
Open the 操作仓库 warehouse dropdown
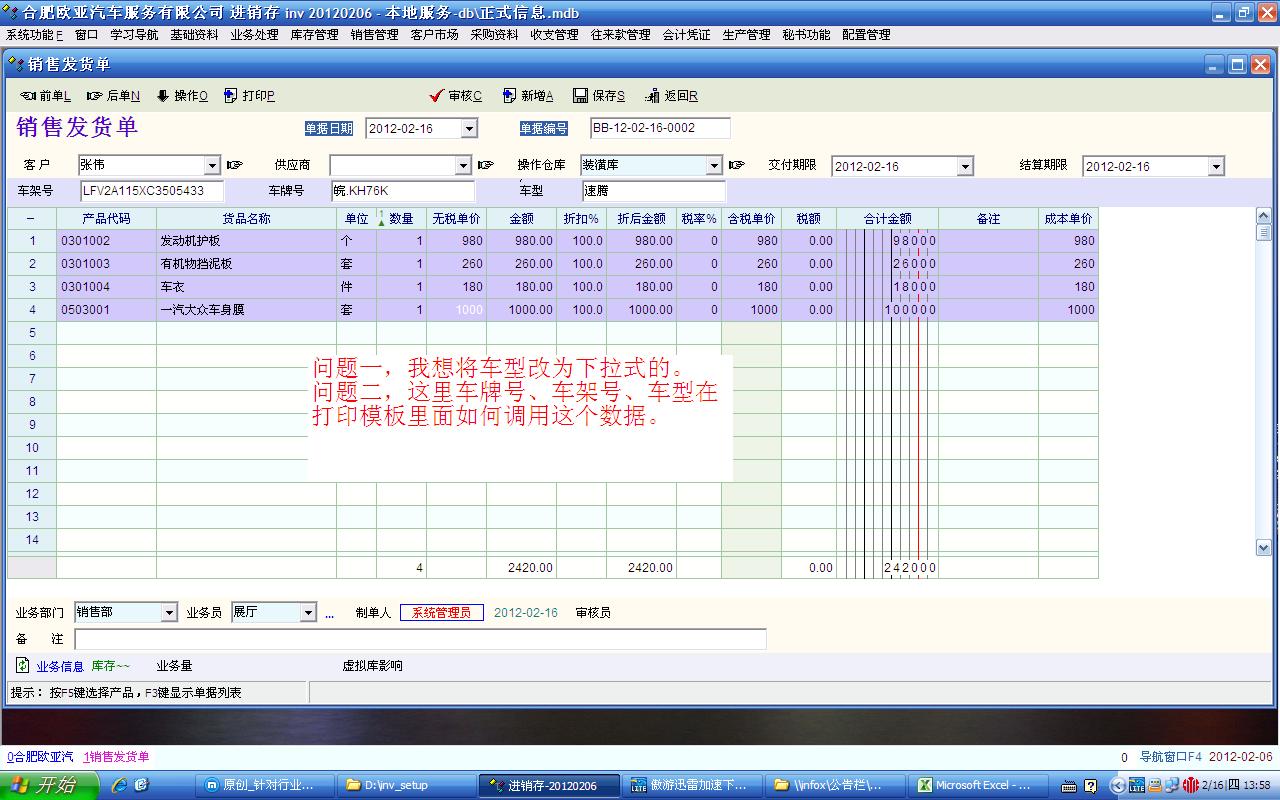point(714,166)
